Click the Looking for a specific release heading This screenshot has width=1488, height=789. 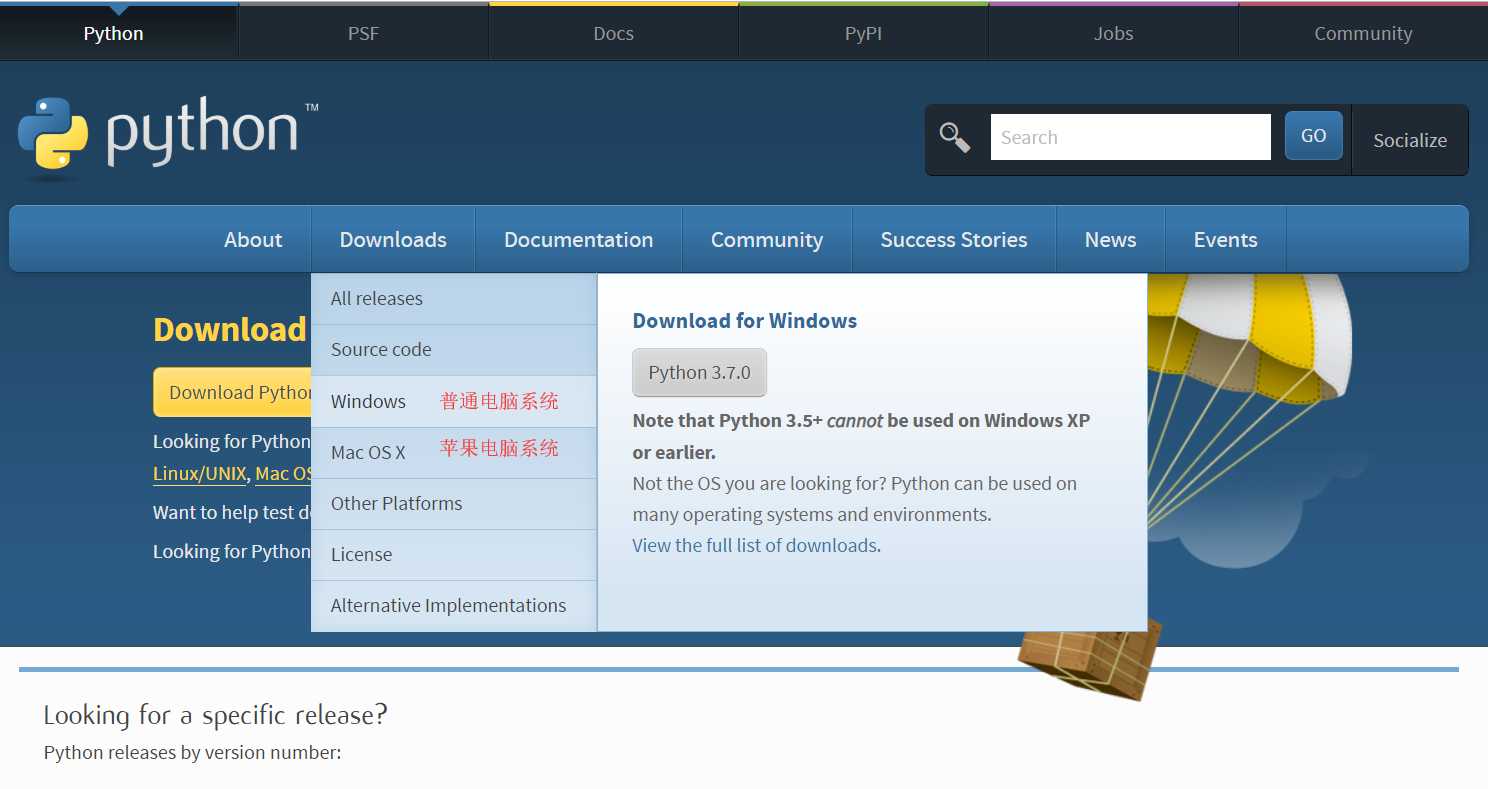pos(215,715)
